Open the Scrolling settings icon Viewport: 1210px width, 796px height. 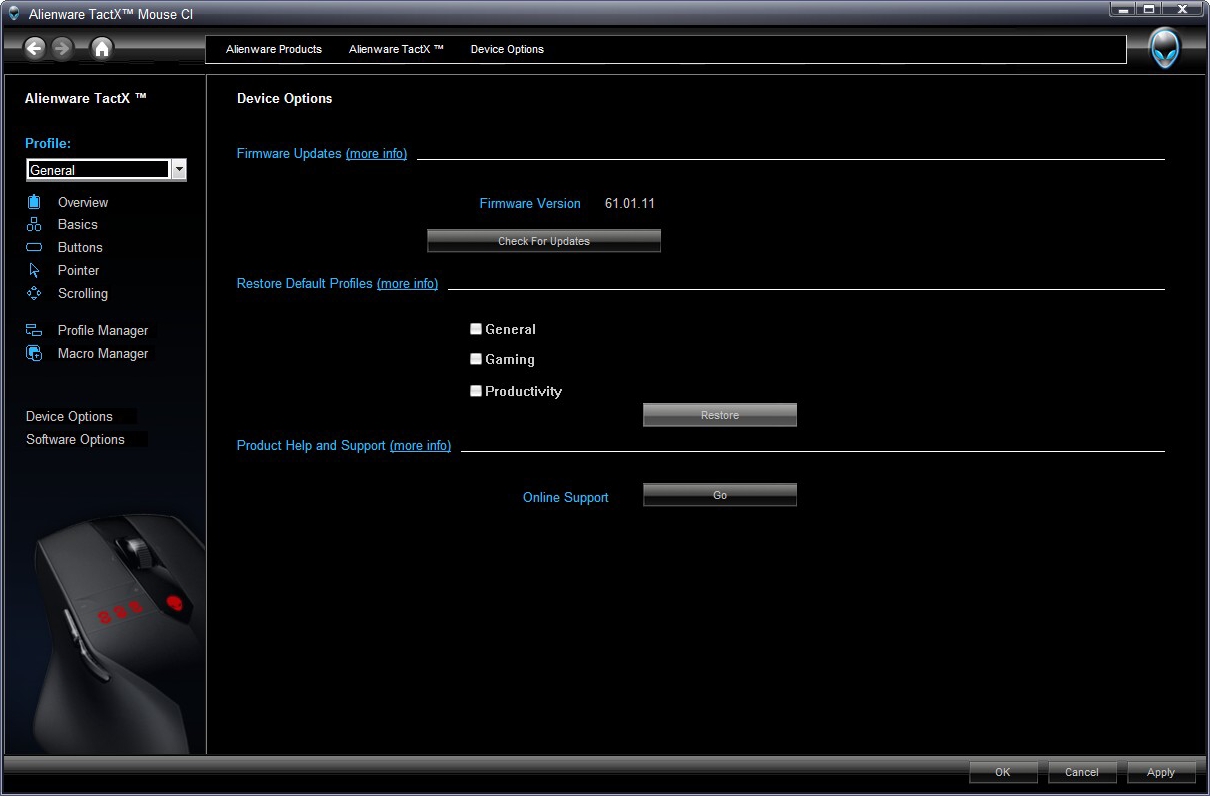pos(34,293)
